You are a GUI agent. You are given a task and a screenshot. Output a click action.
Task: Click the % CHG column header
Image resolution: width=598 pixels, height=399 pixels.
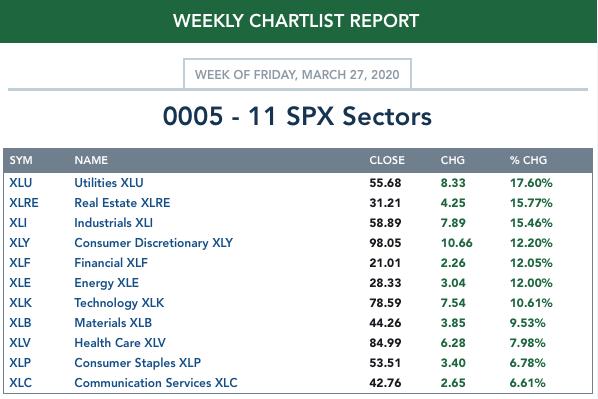528,160
